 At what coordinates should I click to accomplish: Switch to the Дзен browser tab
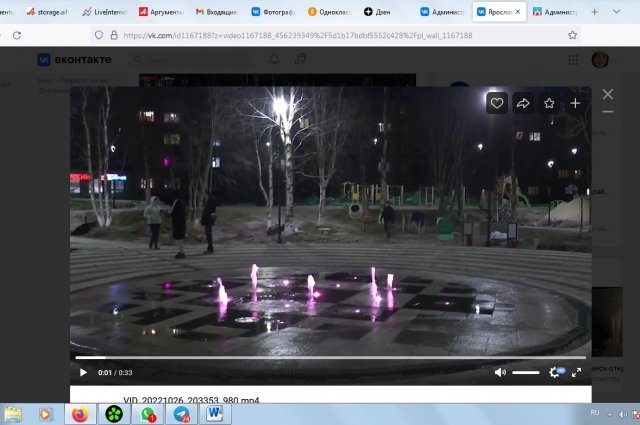pyautogui.click(x=378, y=12)
